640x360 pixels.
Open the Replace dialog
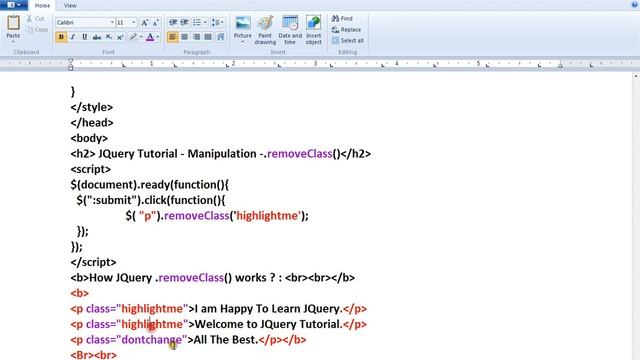click(x=347, y=29)
